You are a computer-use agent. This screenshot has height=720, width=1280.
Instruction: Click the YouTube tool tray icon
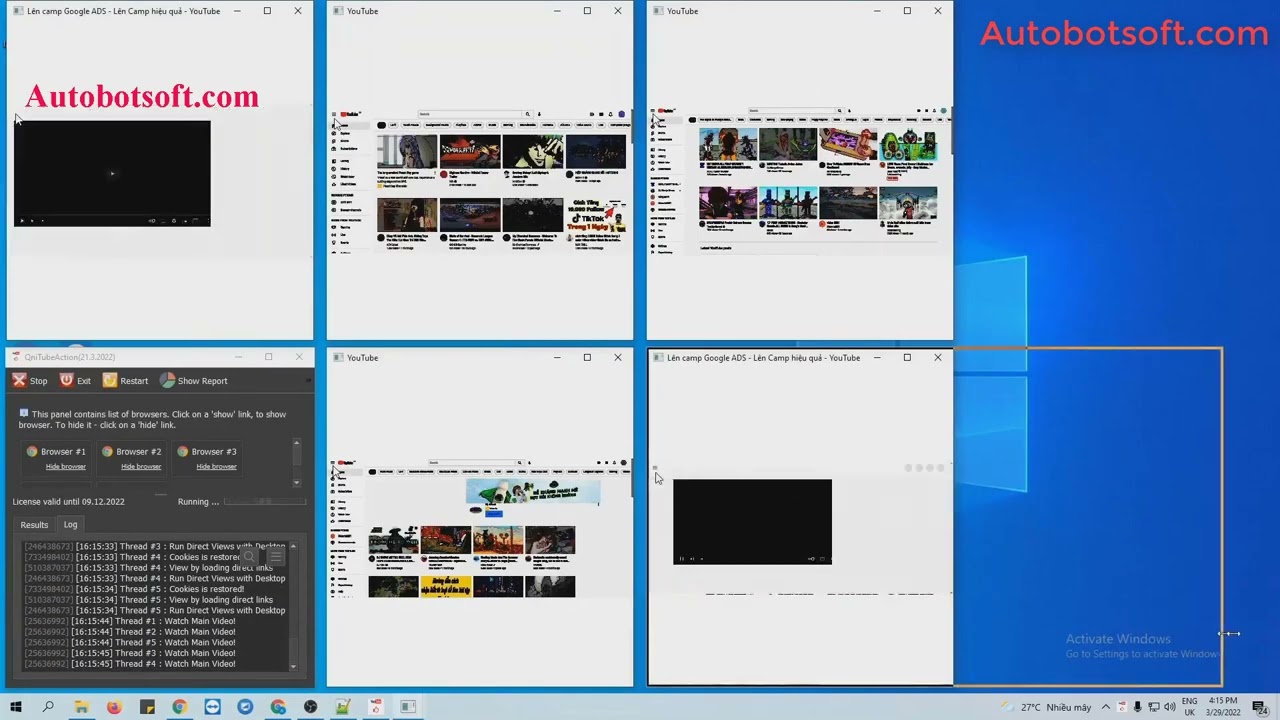[1123, 707]
